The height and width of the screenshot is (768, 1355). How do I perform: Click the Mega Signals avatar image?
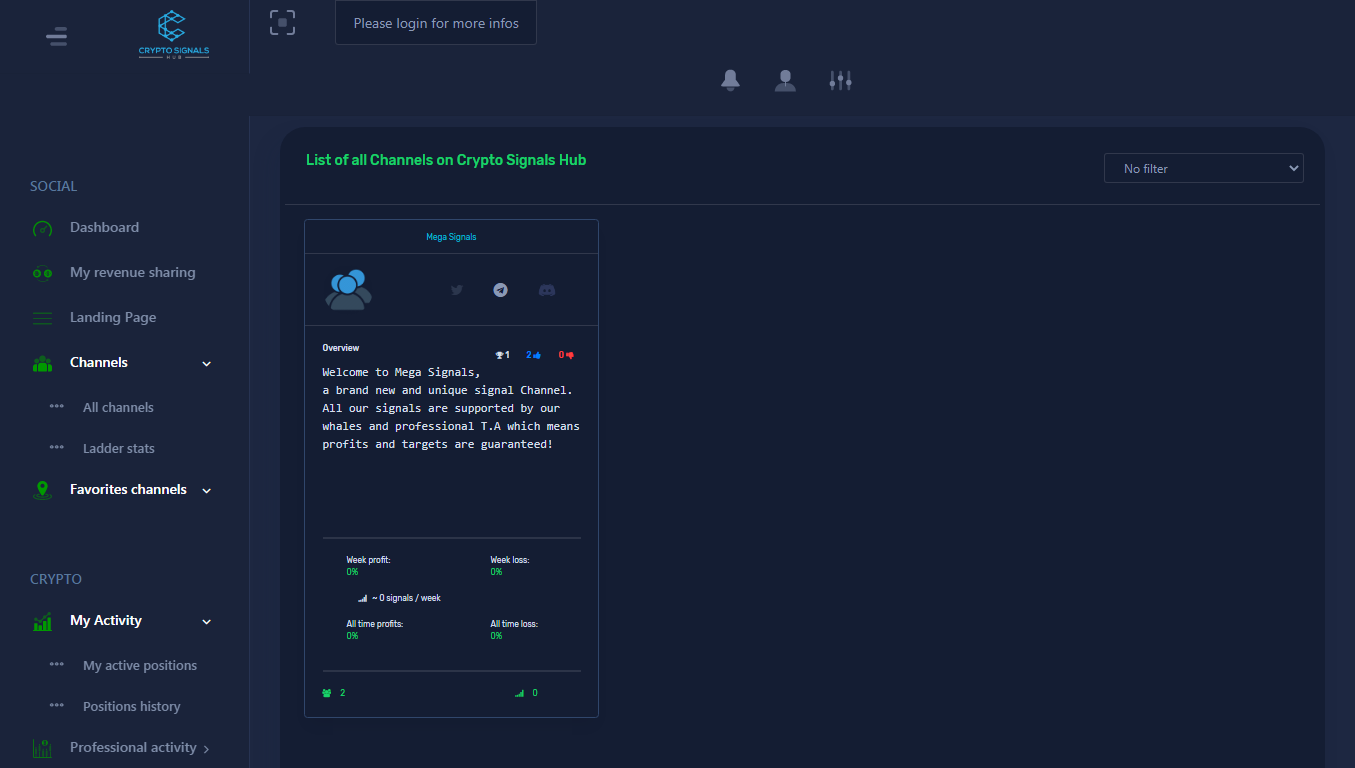click(x=348, y=289)
